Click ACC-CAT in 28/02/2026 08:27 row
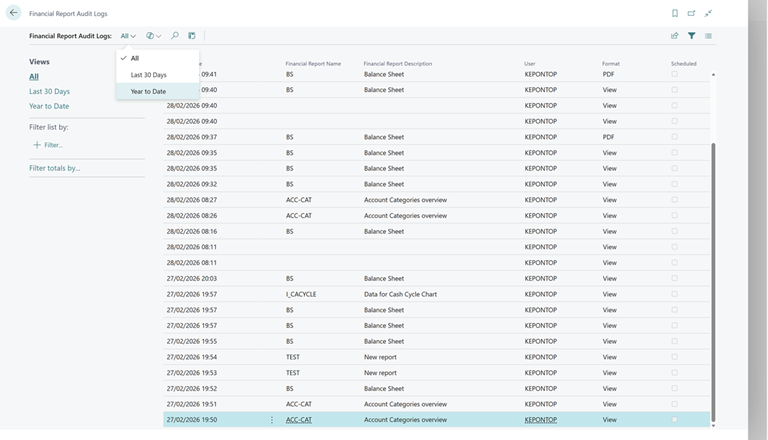Image resolution: width=768 pixels, height=440 pixels. (x=299, y=200)
